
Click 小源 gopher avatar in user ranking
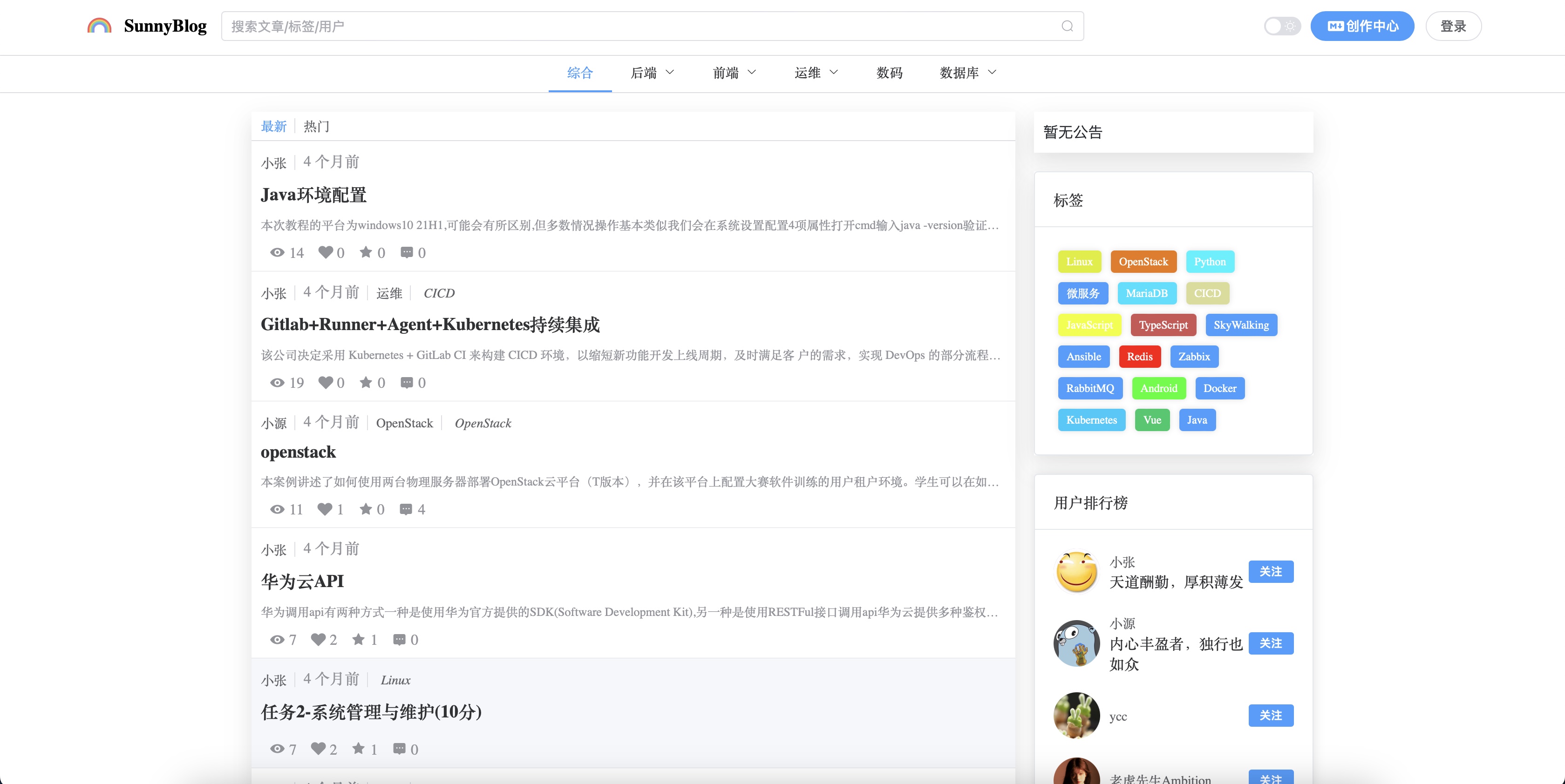pyautogui.click(x=1076, y=643)
